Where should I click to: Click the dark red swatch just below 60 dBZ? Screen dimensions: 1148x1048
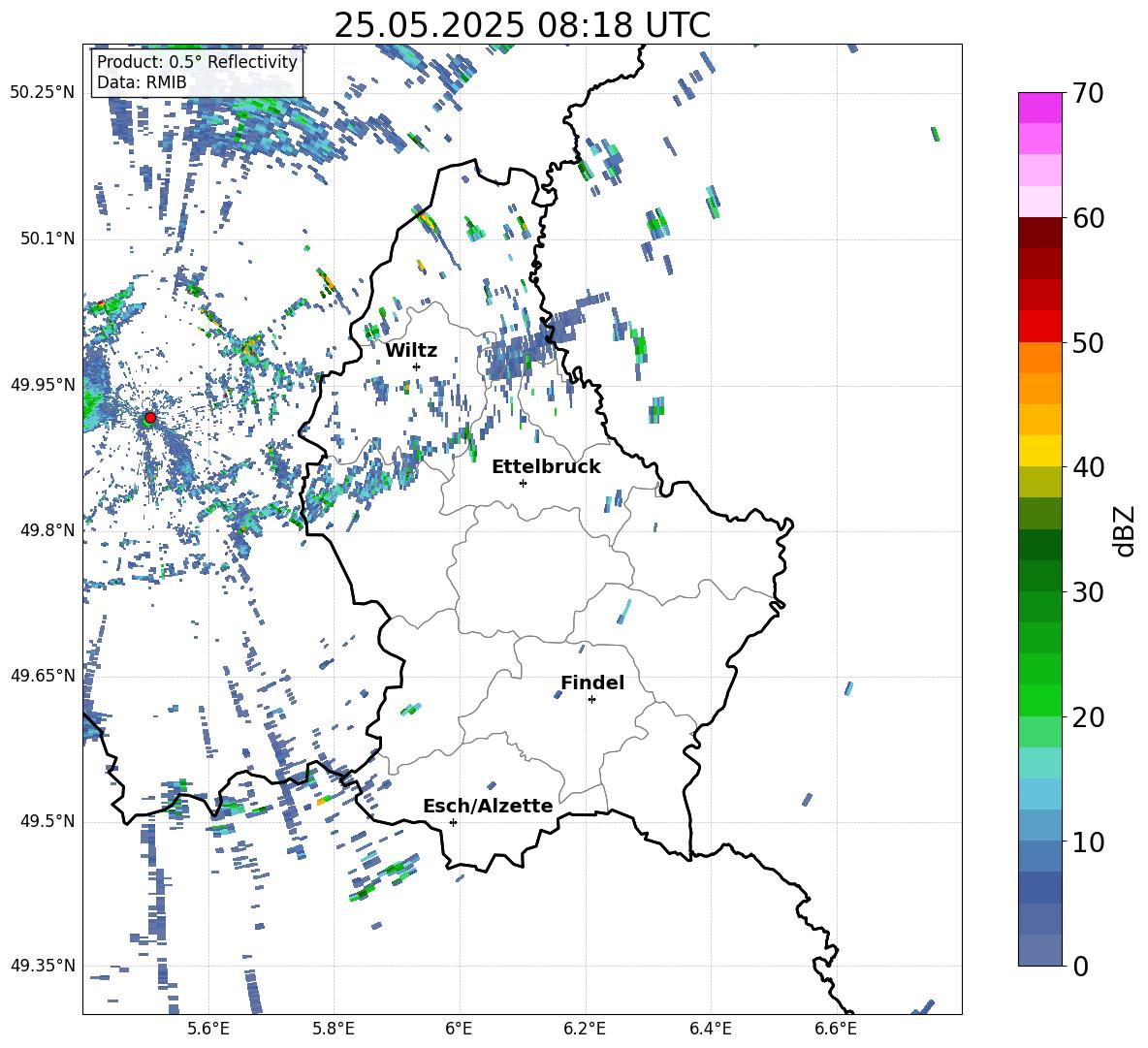[x=1039, y=233]
